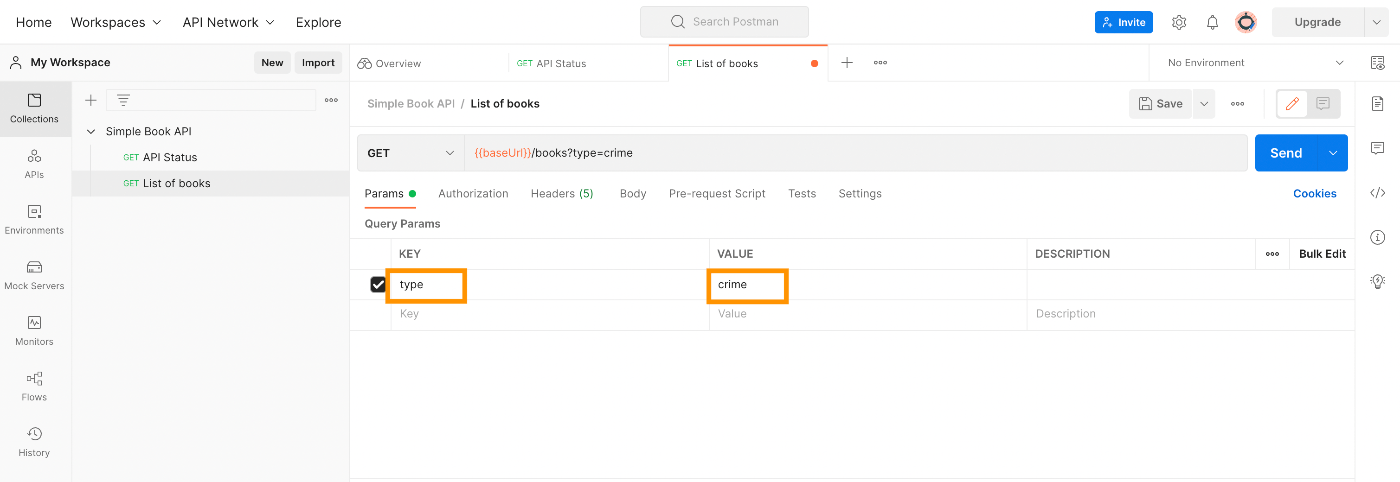Click the Search Postman field
This screenshot has width=1400, height=482.
pyautogui.click(x=724, y=22)
